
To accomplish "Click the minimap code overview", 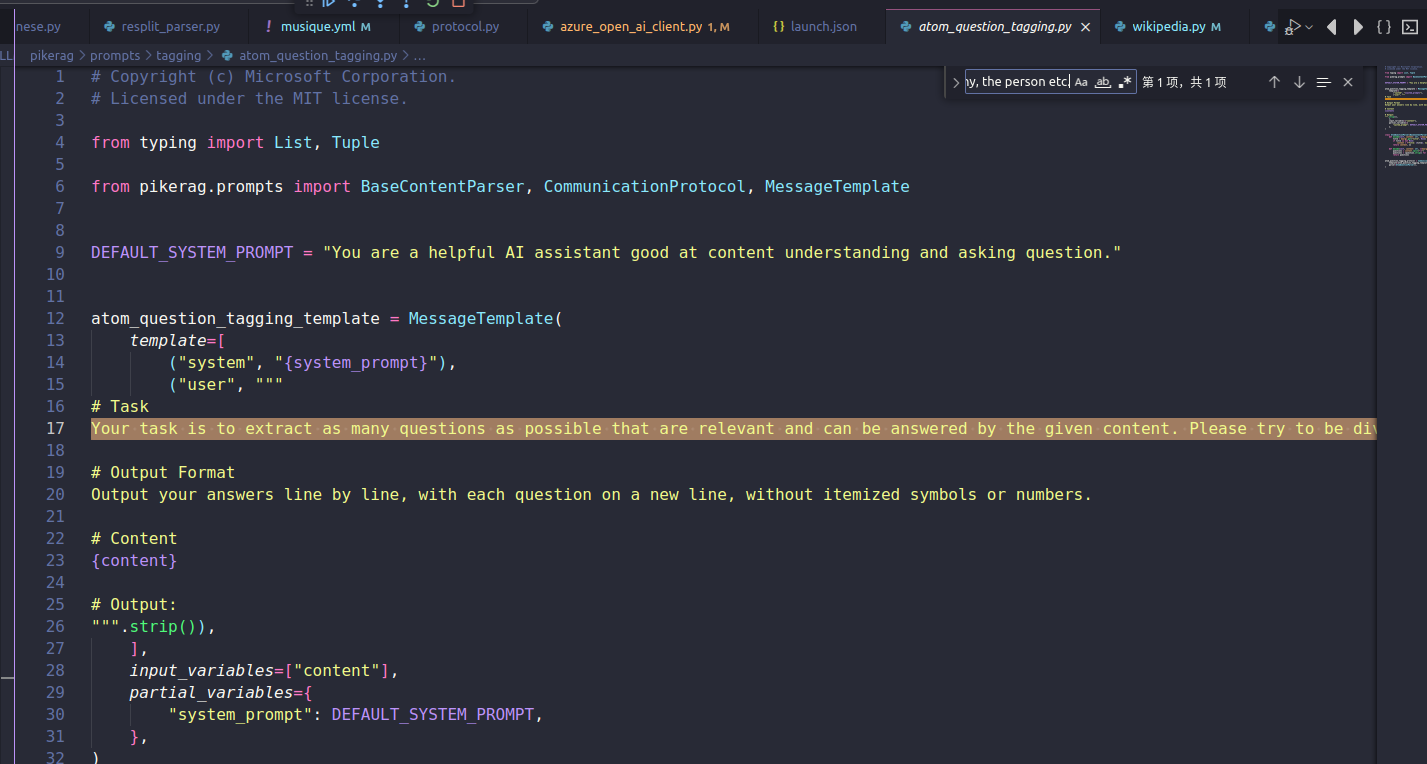I will pyautogui.click(x=1400, y=120).
